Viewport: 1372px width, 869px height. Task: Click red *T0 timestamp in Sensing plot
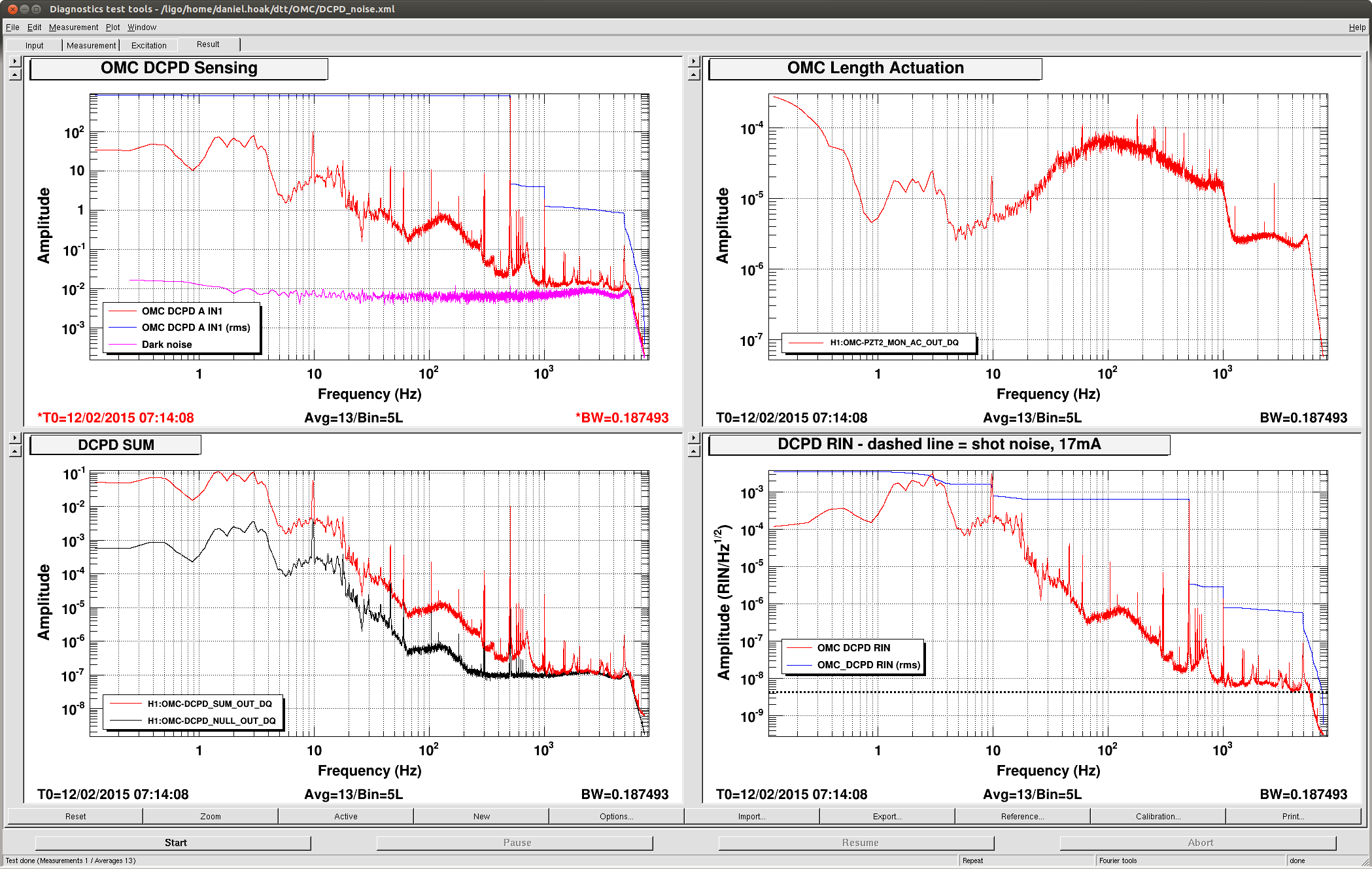[116, 418]
